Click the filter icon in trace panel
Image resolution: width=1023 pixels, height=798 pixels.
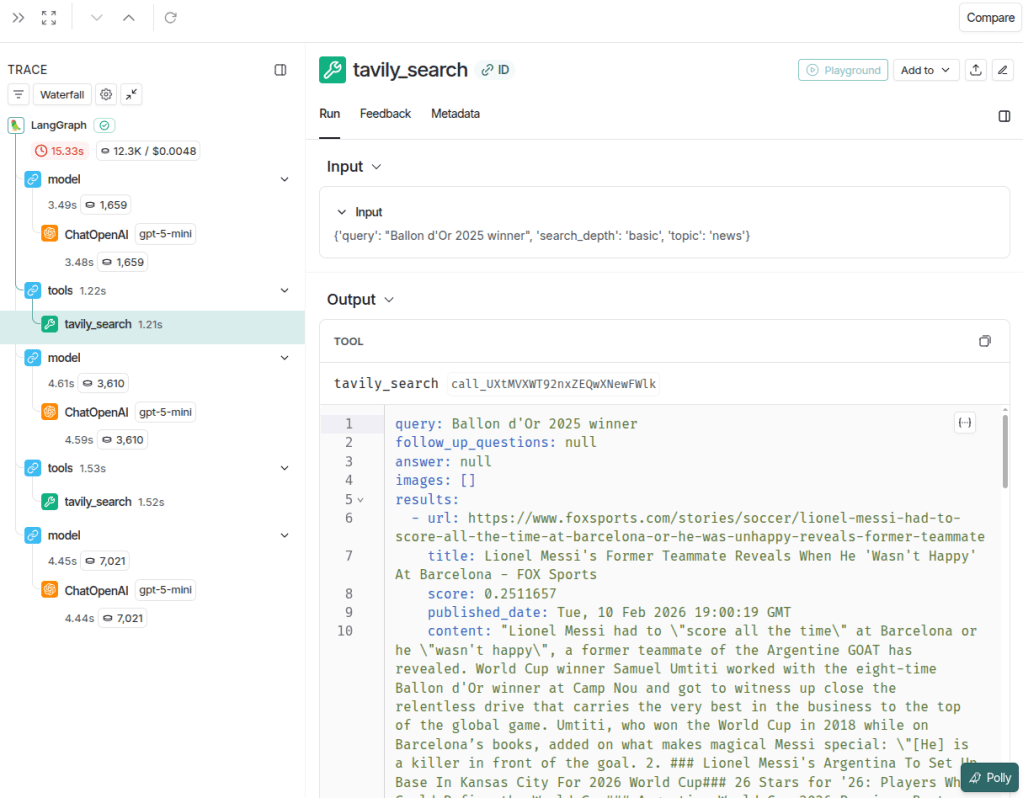coord(18,95)
